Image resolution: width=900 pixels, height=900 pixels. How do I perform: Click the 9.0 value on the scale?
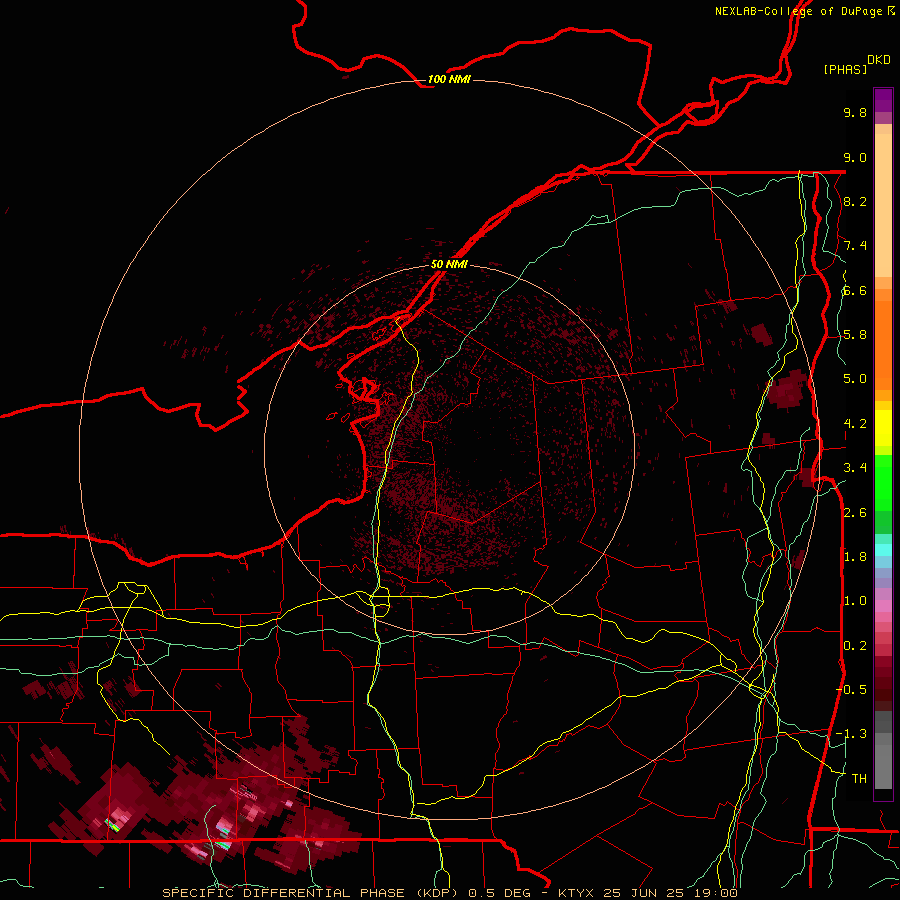(855, 157)
